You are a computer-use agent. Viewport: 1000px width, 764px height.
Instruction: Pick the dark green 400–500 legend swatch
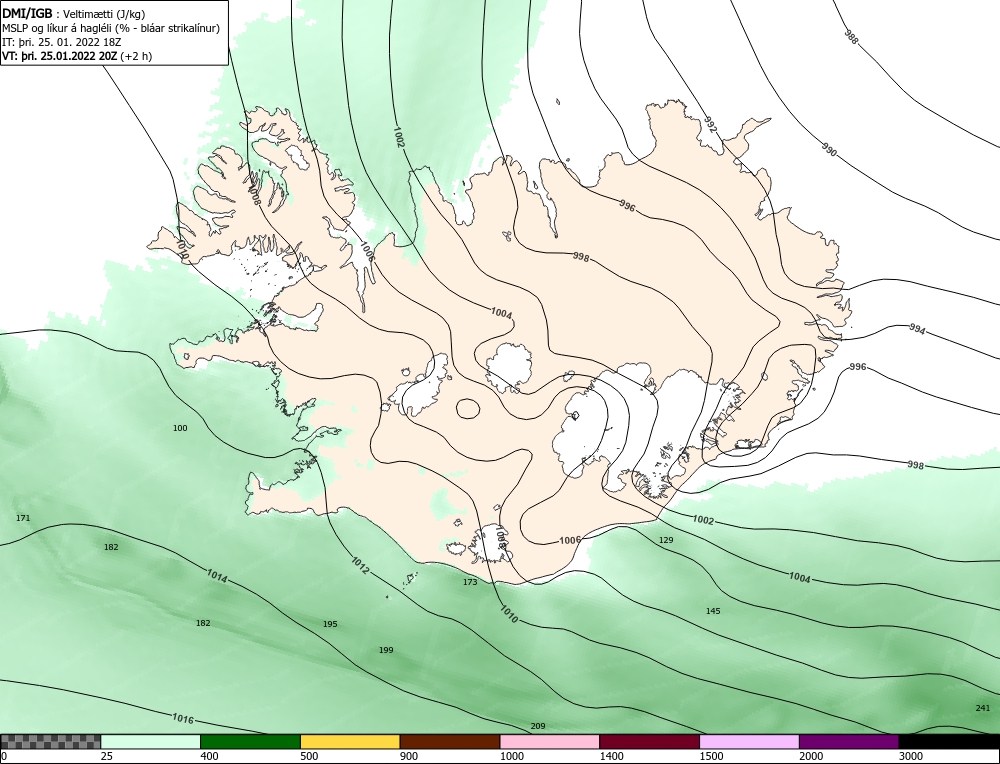click(x=250, y=742)
